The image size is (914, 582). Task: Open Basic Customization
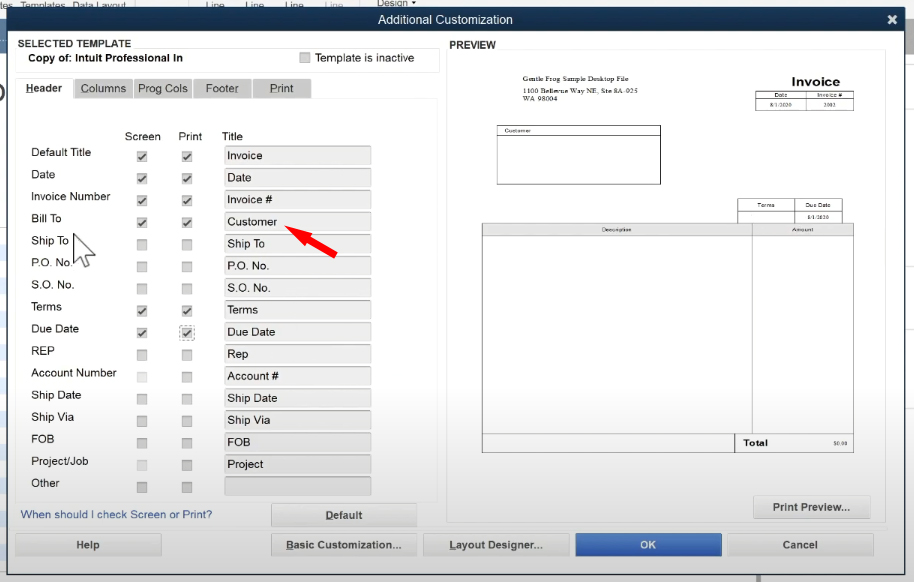[x=344, y=545]
